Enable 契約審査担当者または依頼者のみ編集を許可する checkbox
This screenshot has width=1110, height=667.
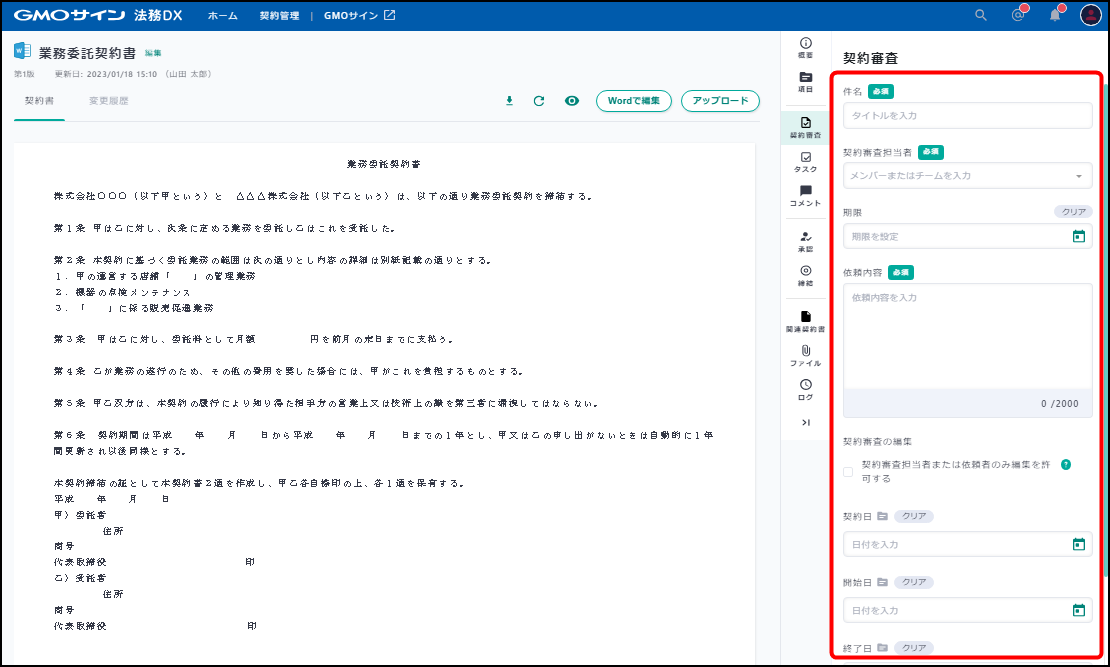point(848,472)
